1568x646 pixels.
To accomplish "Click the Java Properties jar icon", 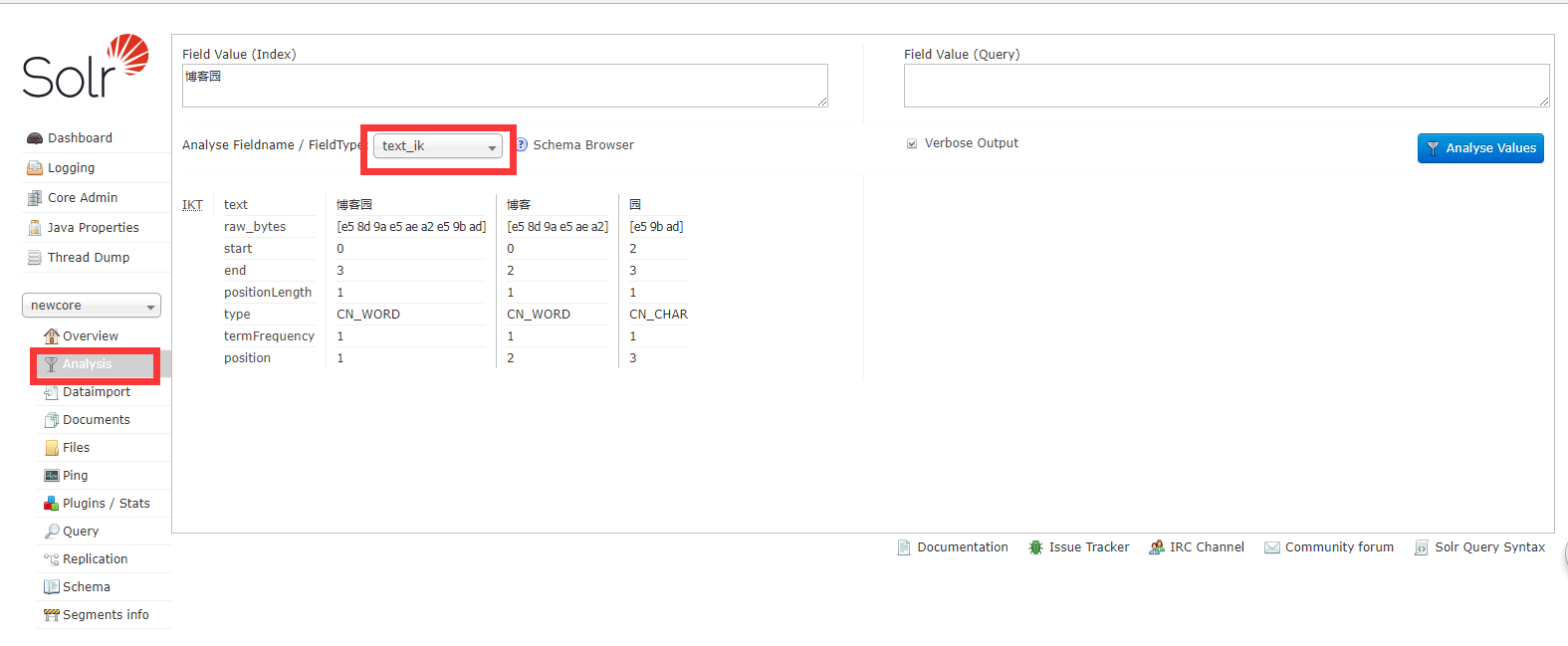I will point(35,228).
